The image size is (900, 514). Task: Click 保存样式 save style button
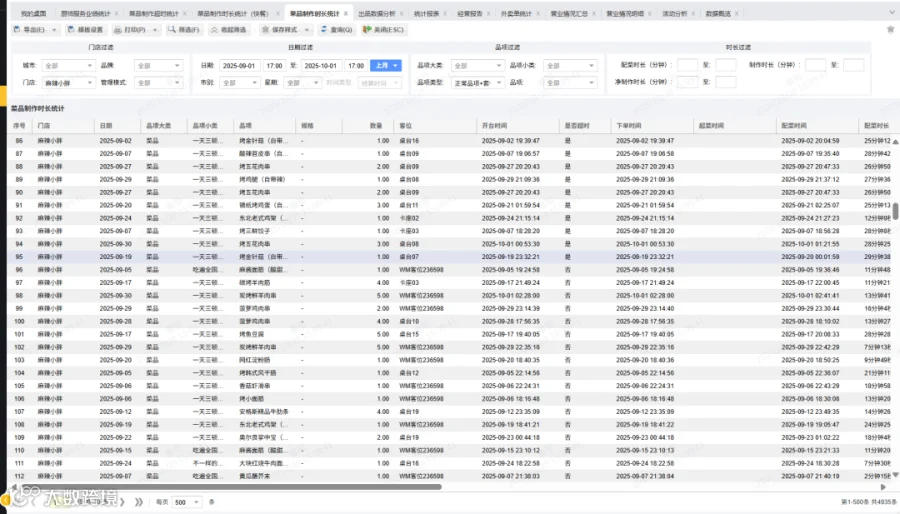280,29
